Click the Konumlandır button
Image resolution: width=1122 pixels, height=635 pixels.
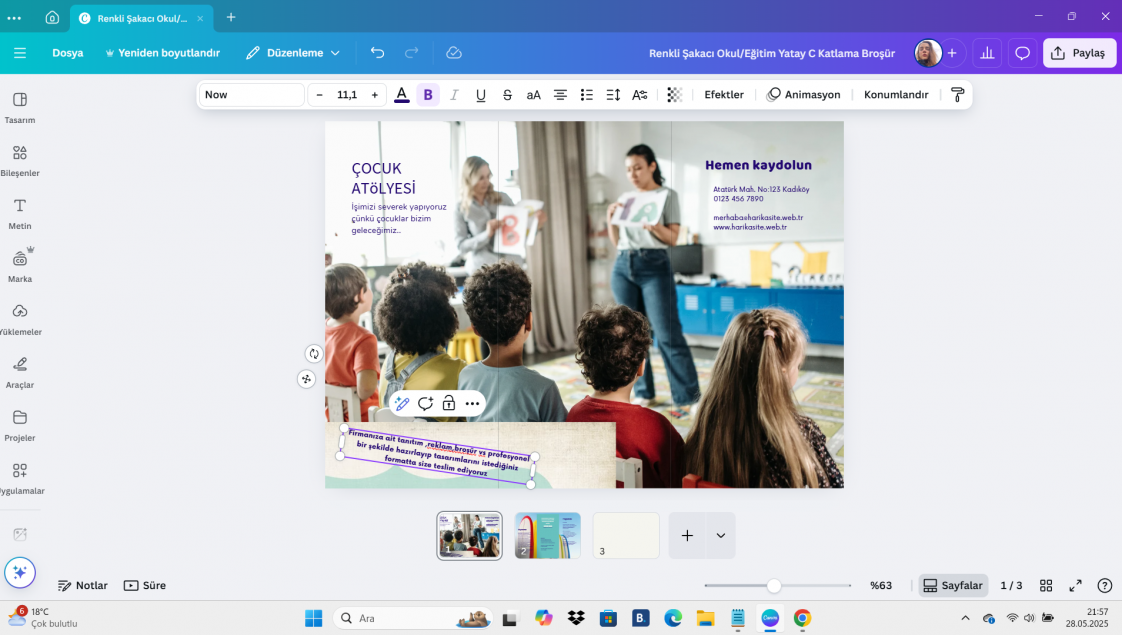point(896,95)
